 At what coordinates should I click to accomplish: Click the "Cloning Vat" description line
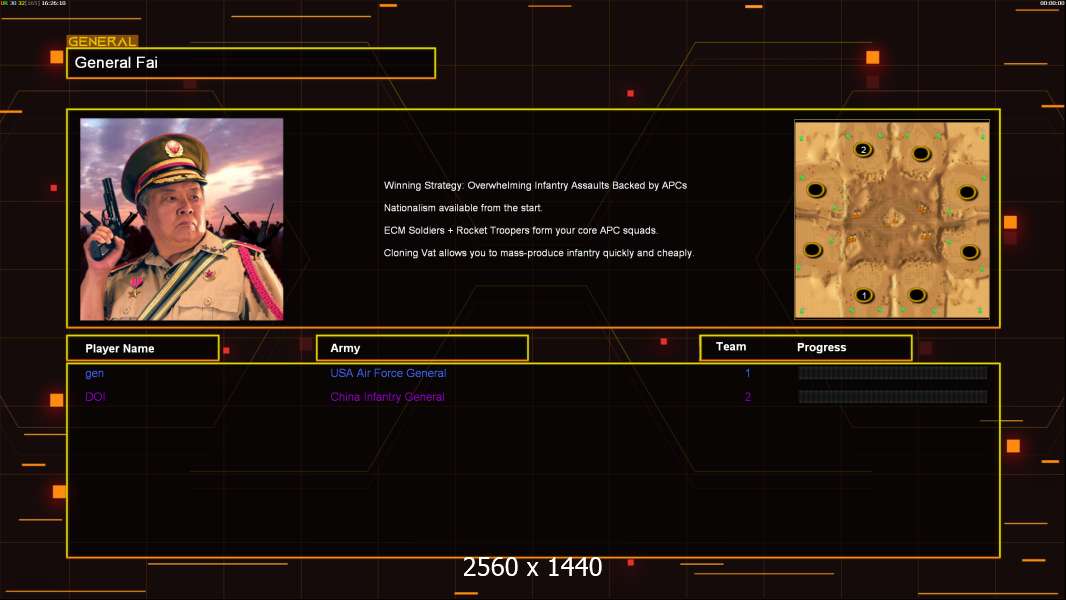[x=538, y=253]
